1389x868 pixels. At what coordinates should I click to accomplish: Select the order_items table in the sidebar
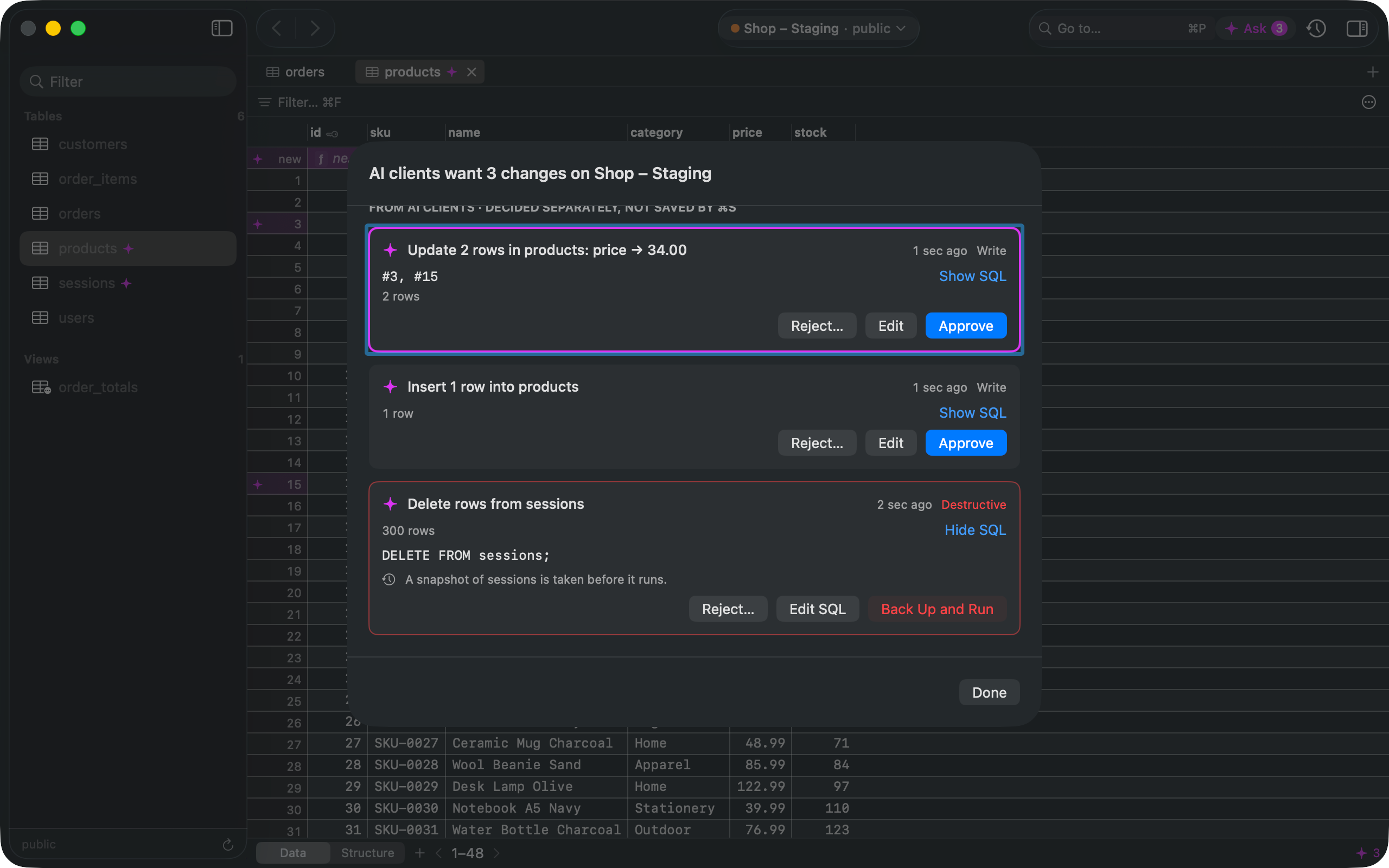click(x=128, y=178)
